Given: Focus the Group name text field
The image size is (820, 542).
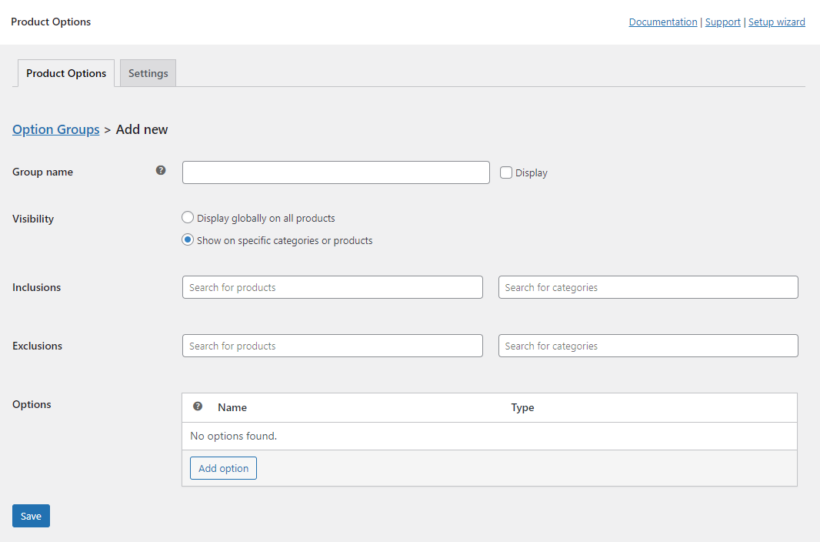Looking at the screenshot, I should tap(335, 172).
